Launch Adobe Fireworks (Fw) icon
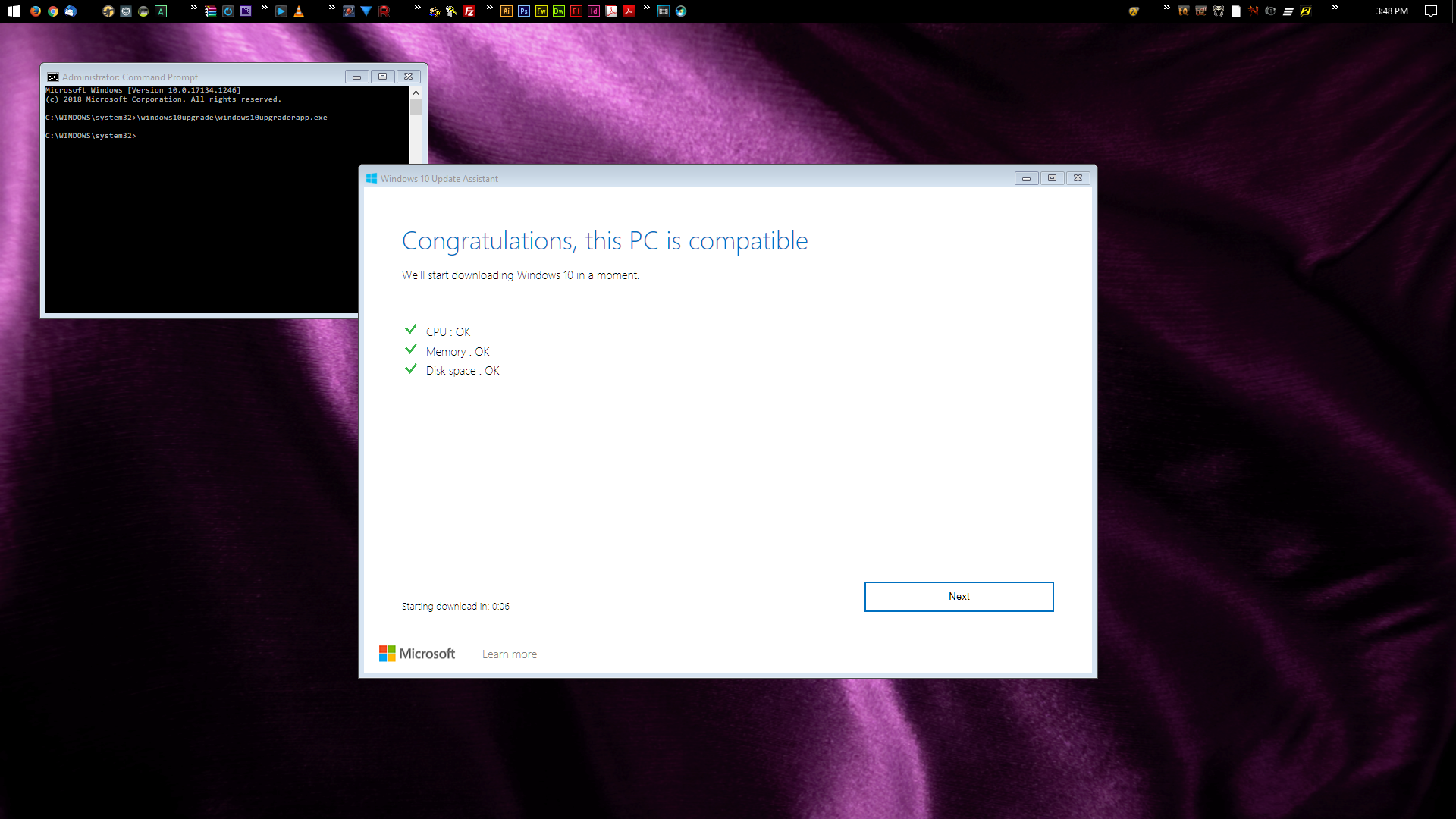The width and height of the screenshot is (1456, 819). [541, 11]
